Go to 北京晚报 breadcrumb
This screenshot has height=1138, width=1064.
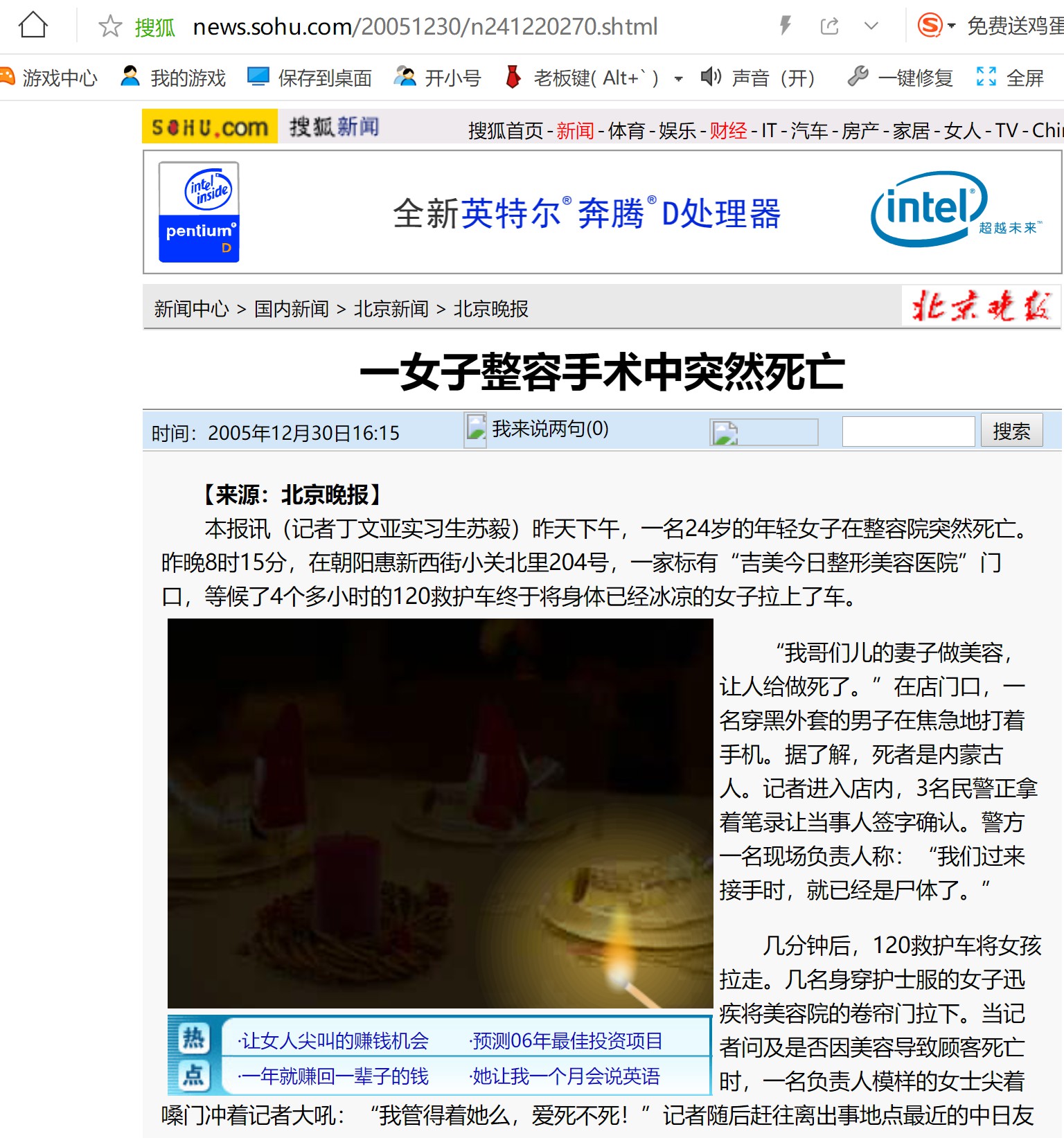point(490,308)
